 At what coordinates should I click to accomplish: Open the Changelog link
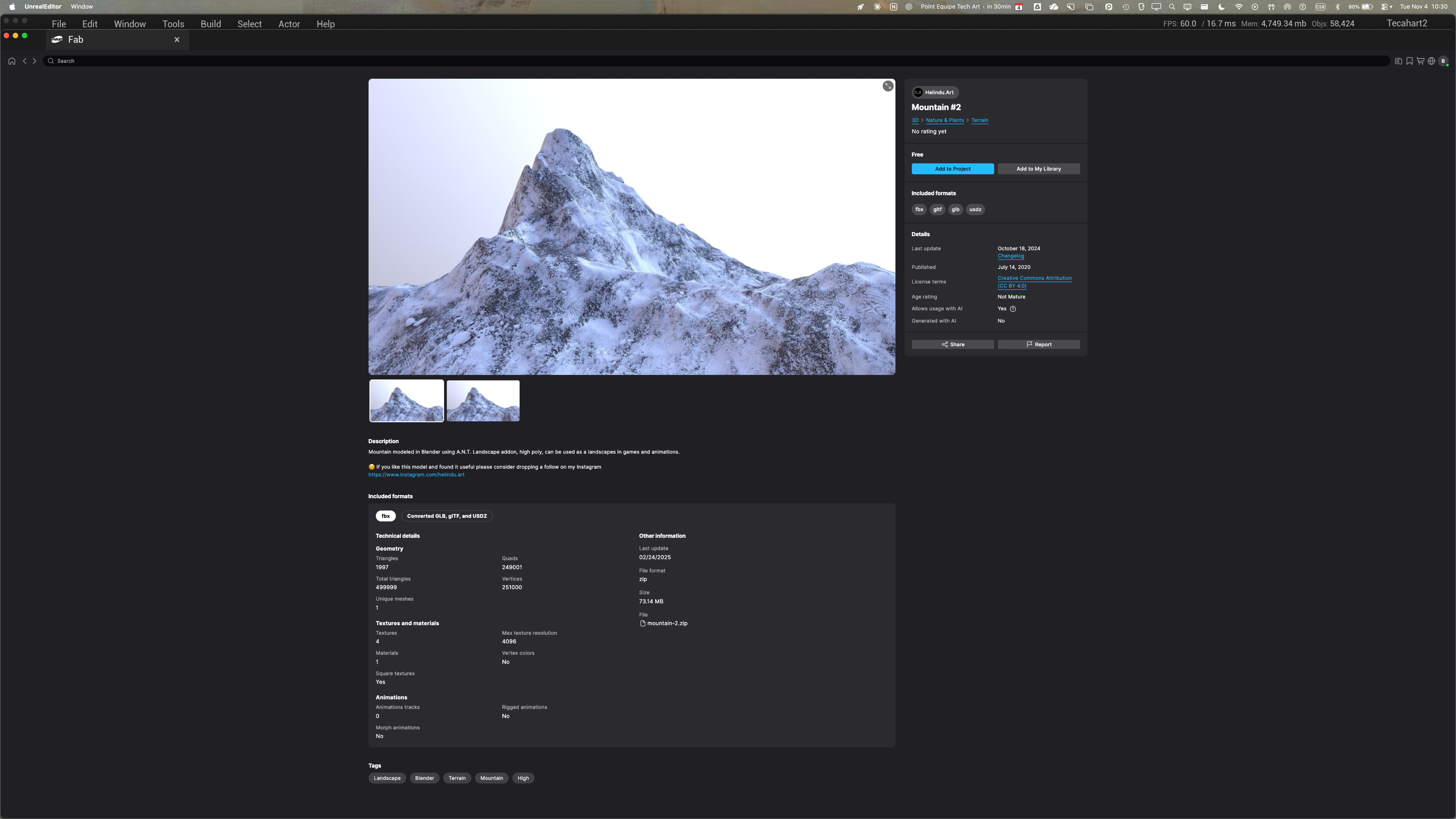pos(1011,256)
